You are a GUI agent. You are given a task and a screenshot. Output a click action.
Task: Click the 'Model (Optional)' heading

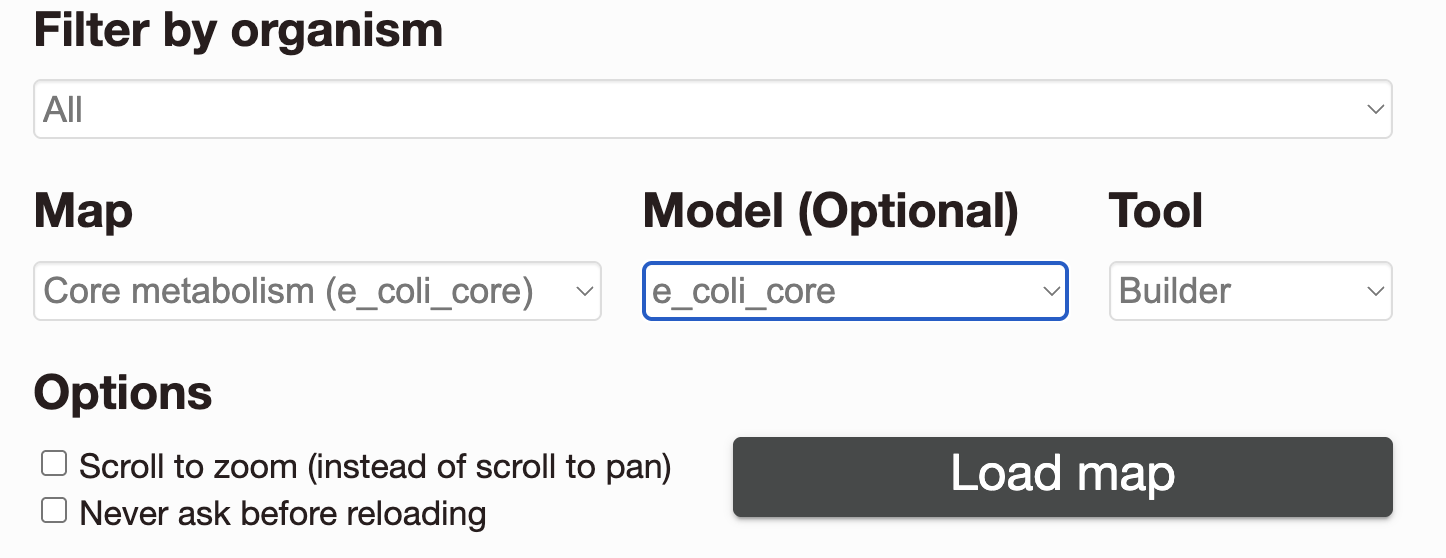(x=831, y=212)
